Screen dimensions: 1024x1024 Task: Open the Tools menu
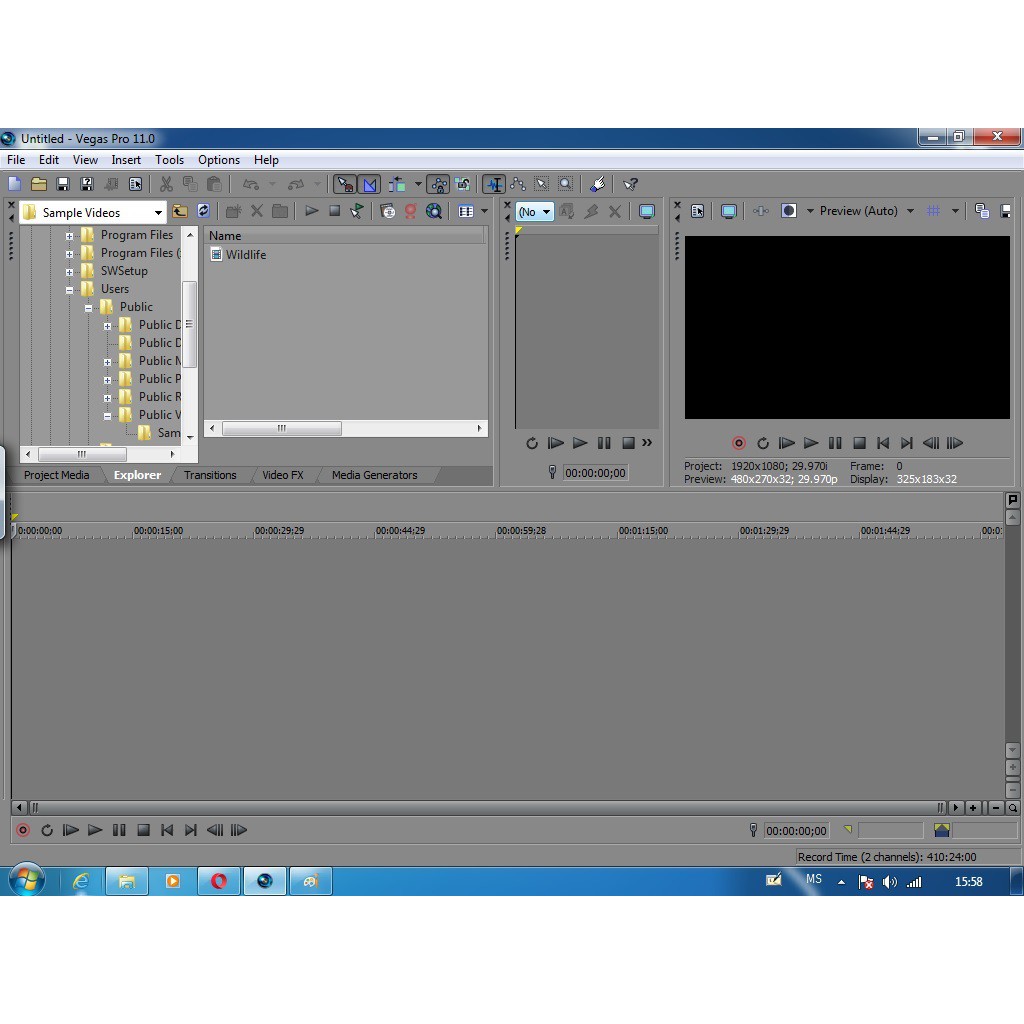point(169,160)
